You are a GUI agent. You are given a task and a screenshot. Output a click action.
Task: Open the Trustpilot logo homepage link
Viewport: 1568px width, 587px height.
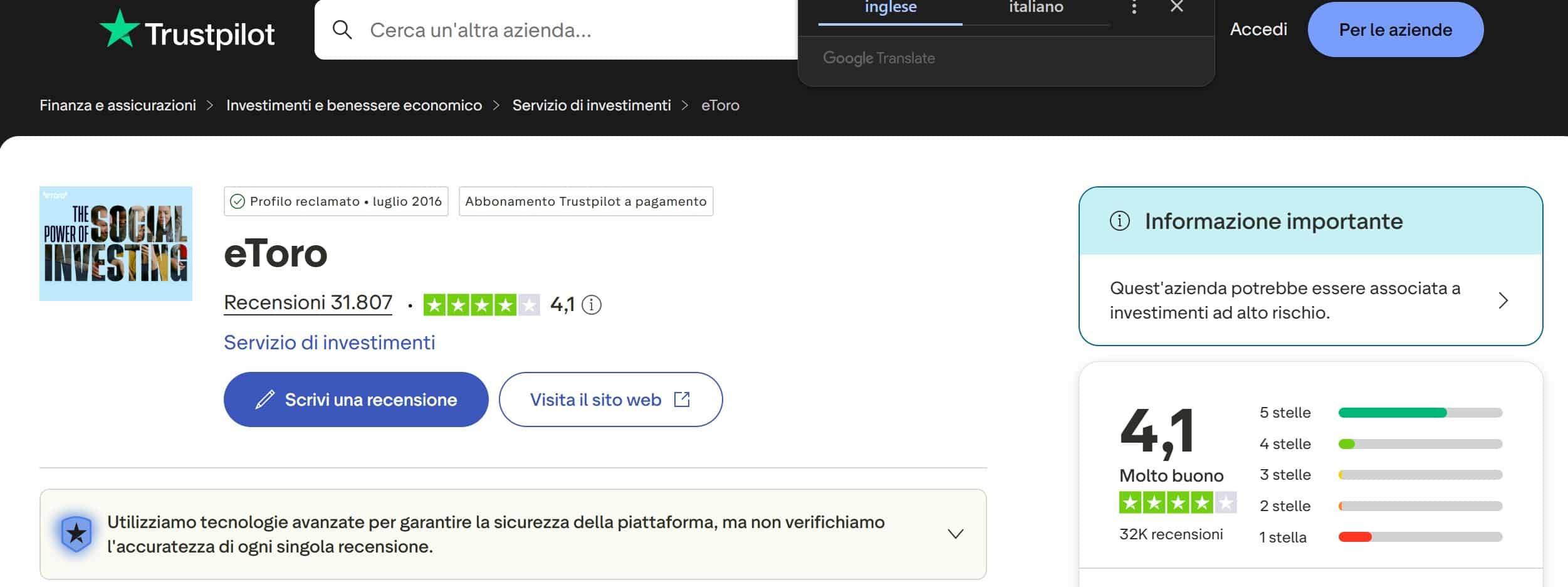187,30
